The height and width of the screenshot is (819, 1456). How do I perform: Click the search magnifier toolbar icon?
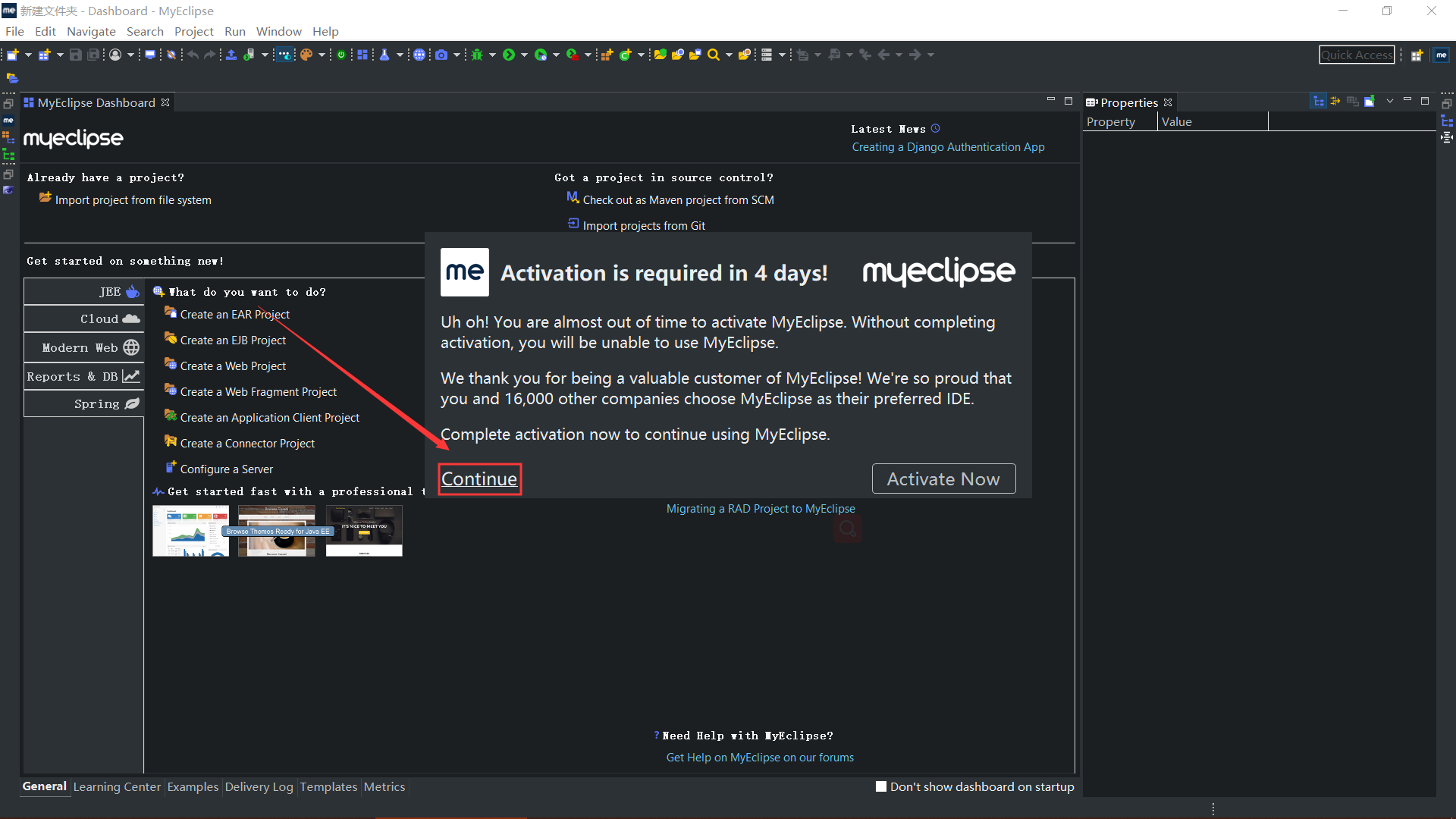click(x=713, y=55)
